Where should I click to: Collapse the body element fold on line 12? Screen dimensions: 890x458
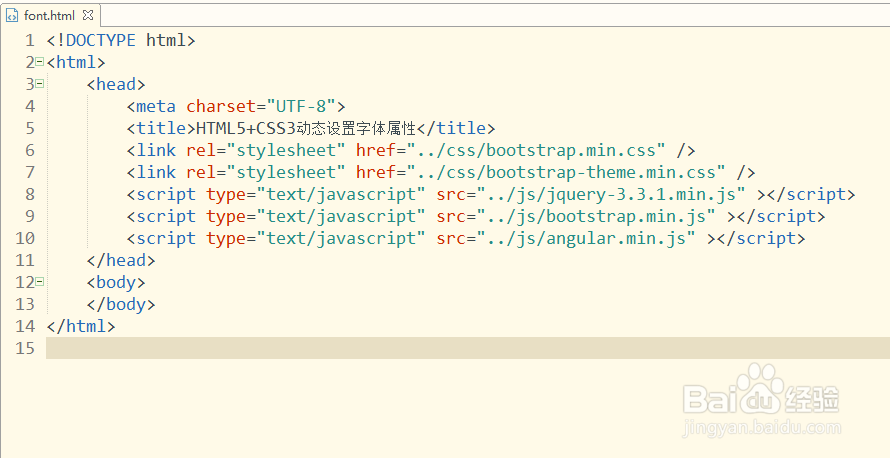[x=39, y=282]
